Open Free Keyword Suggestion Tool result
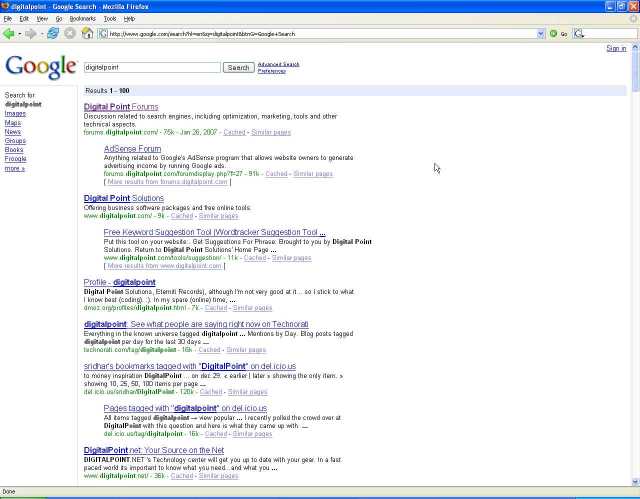This screenshot has width=640, height=499. coord(214,232)
